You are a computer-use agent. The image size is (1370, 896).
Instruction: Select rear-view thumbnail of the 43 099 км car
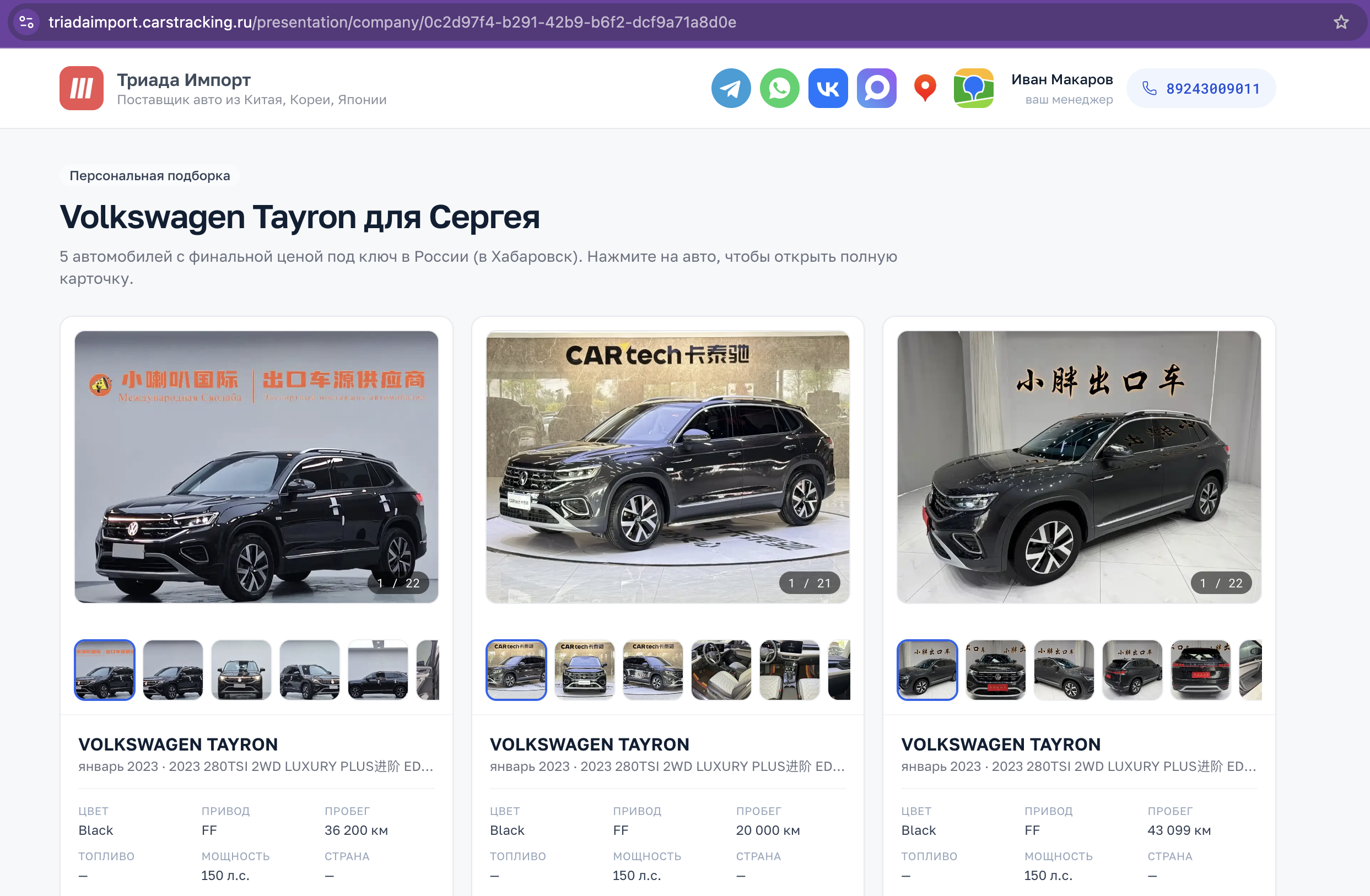pyautogui.click(x=1201, y=670)
